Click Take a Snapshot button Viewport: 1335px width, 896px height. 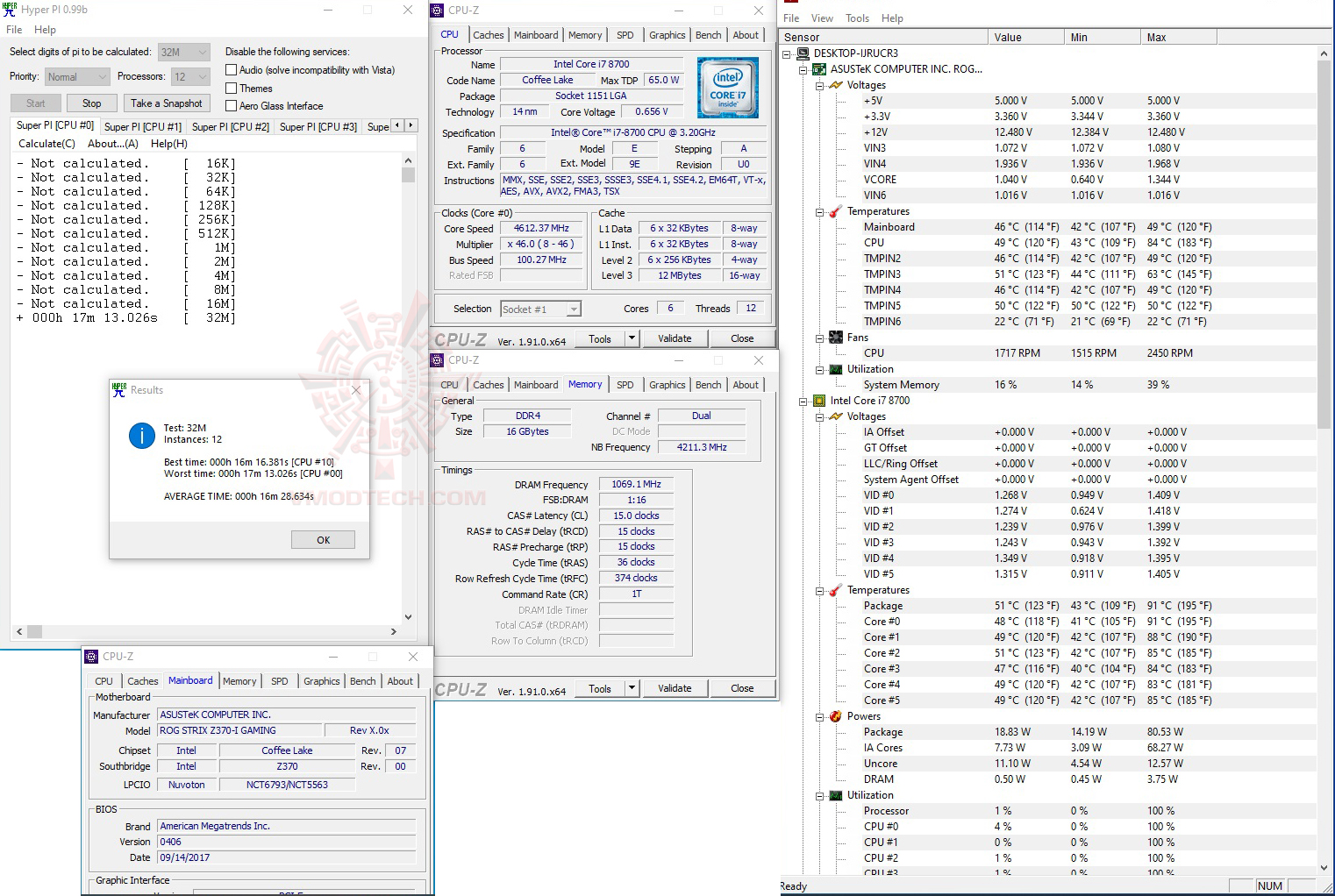[167, 103]
